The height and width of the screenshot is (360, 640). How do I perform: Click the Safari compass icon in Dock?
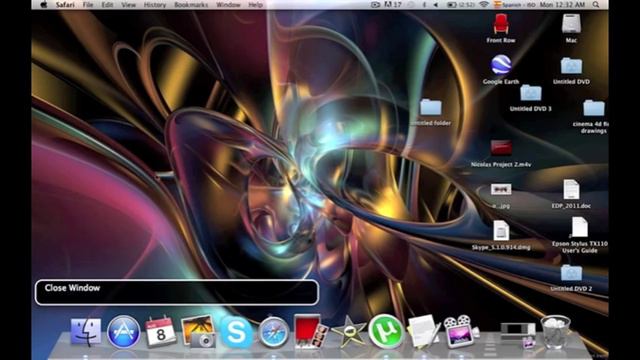[x=273, y=332]
